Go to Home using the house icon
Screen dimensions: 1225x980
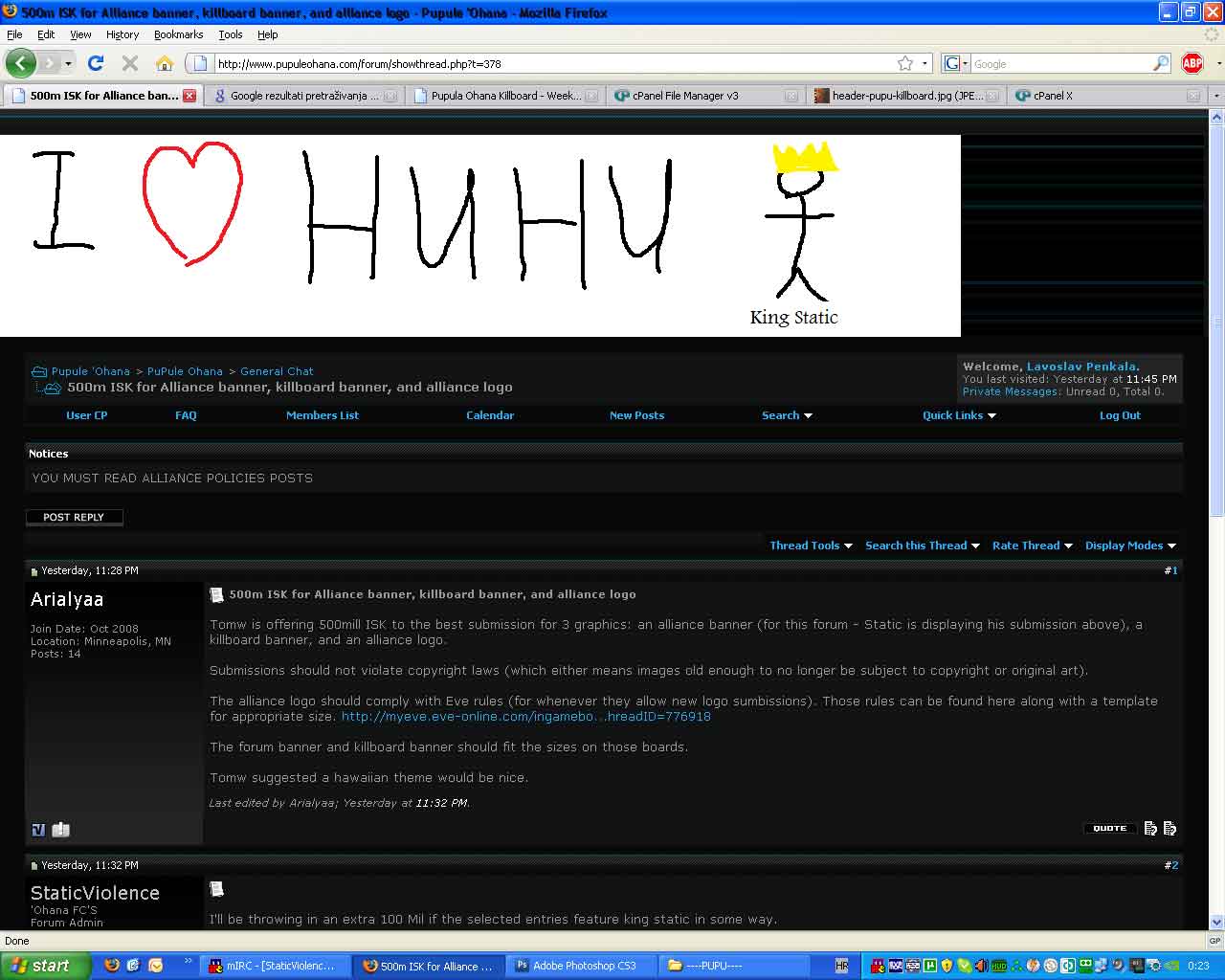click(x=165, y=63)
